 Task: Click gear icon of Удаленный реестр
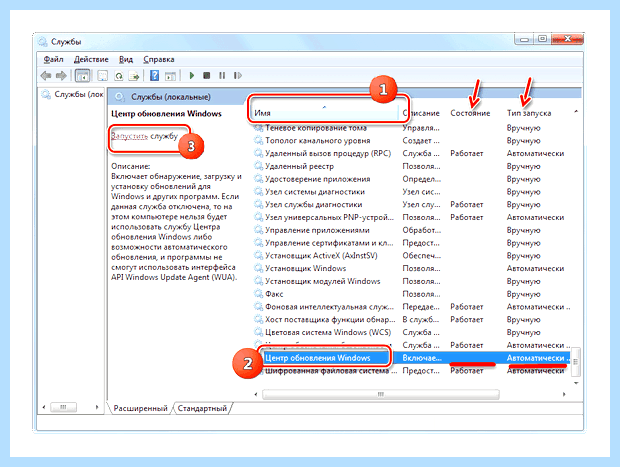pyautogui.click(x=258, y=166)
